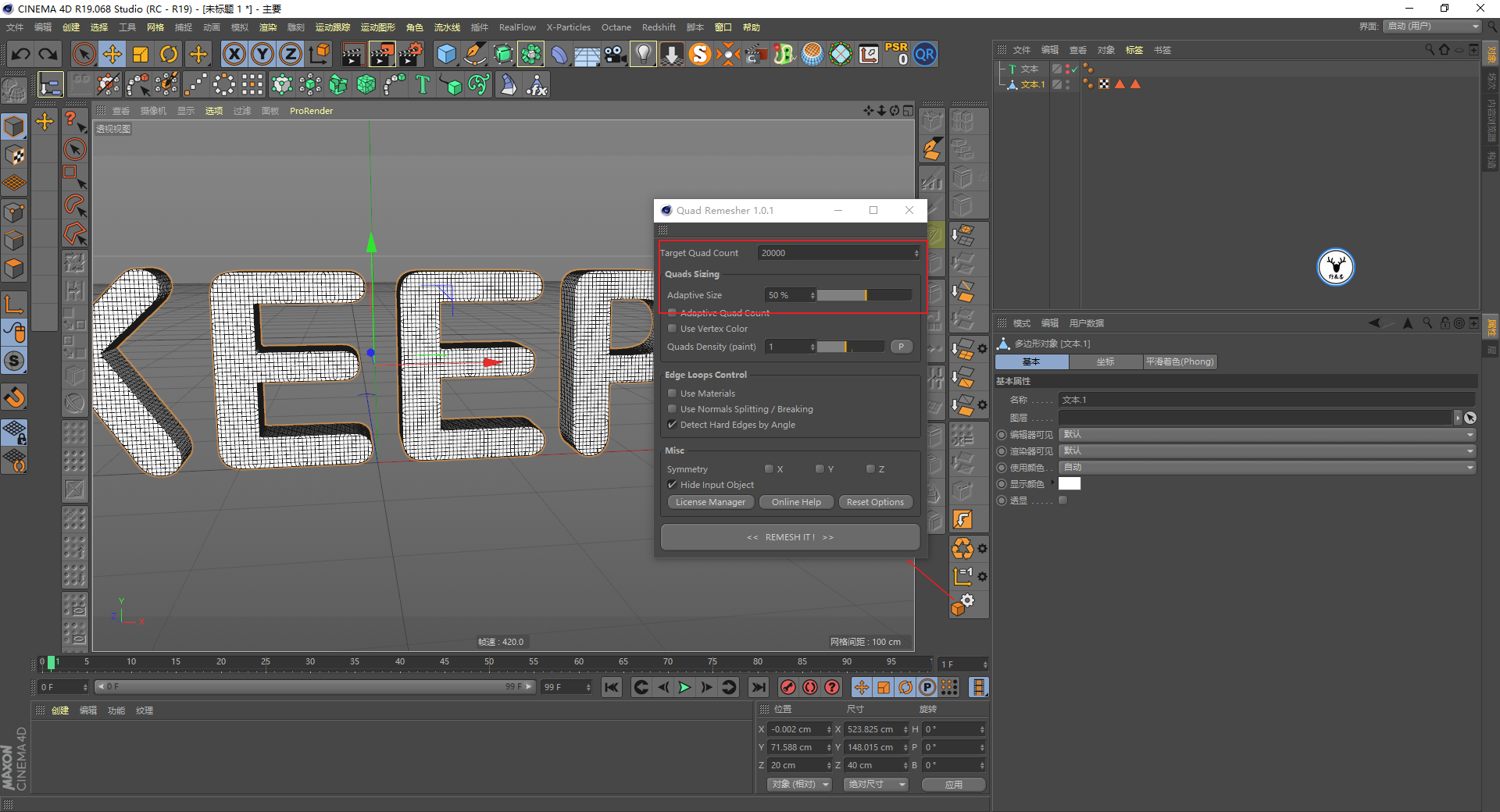Enable Symmetry Y checkbox
This screenshot has height=812, width=1500.
820,469
